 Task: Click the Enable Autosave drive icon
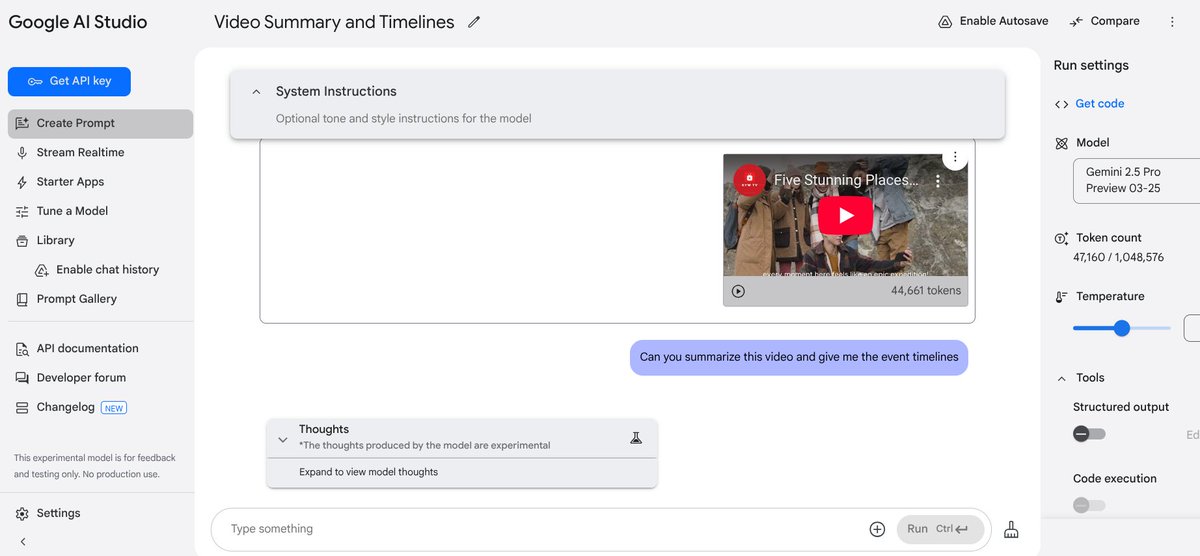coord(945,21)
